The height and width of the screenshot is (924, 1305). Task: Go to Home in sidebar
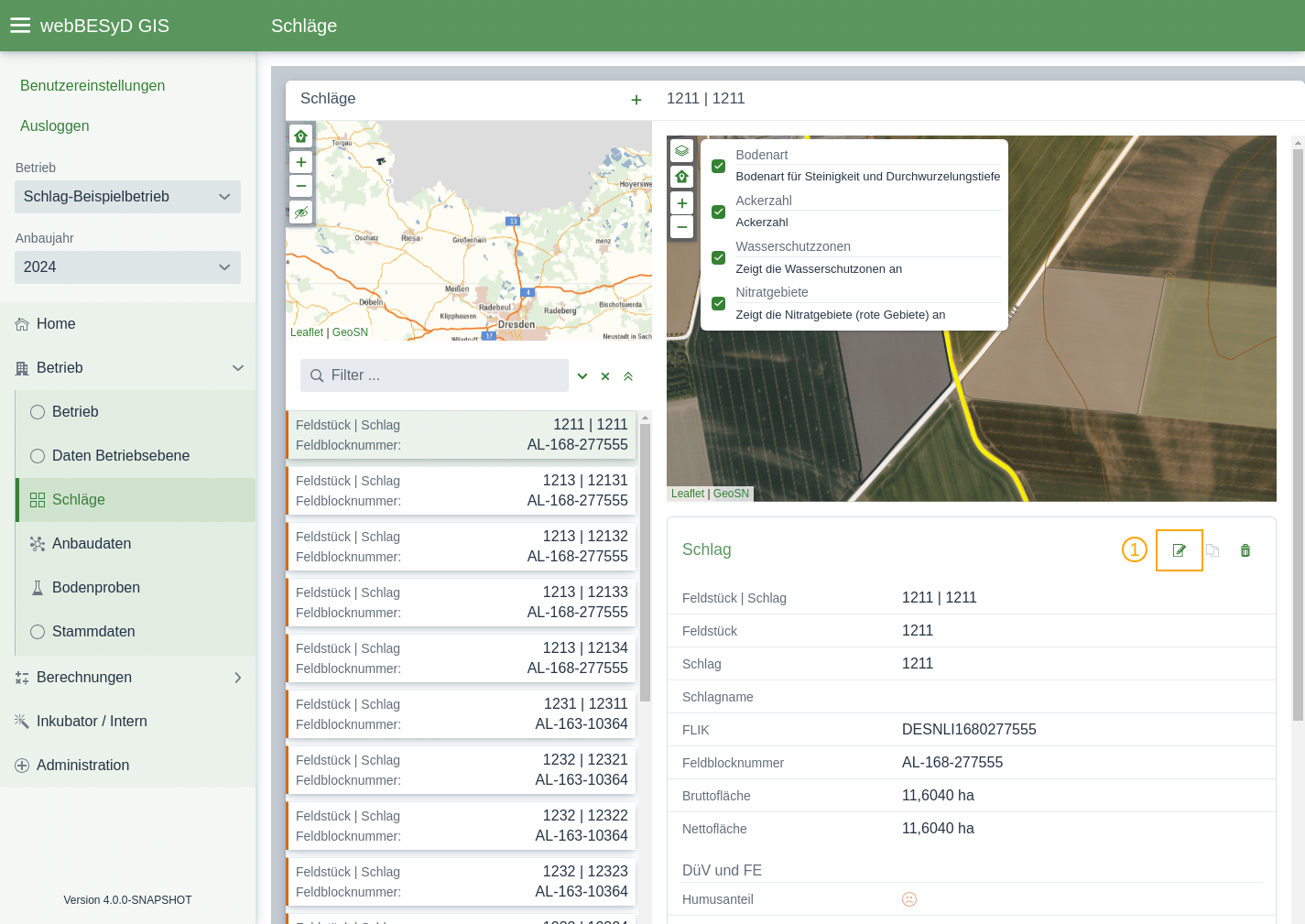(127, 324)
